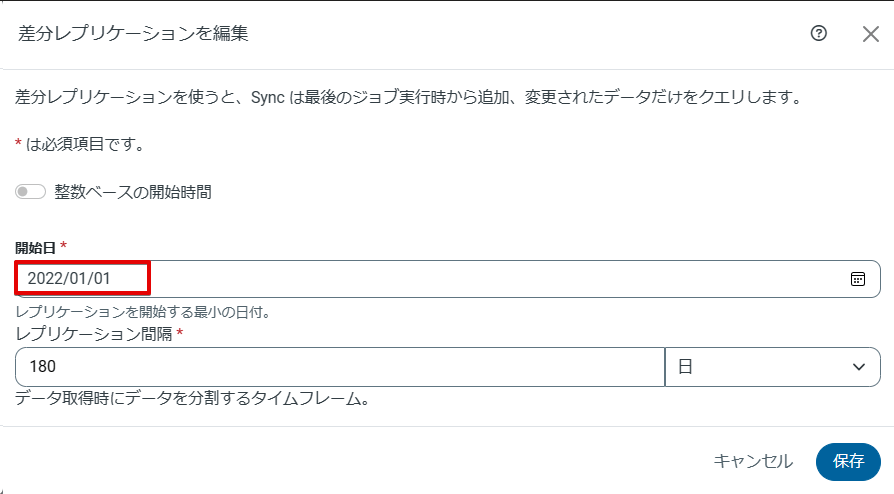Close the 差分レプリケーションを編集 dialog

pyautogui.click(x=870, y=34)
